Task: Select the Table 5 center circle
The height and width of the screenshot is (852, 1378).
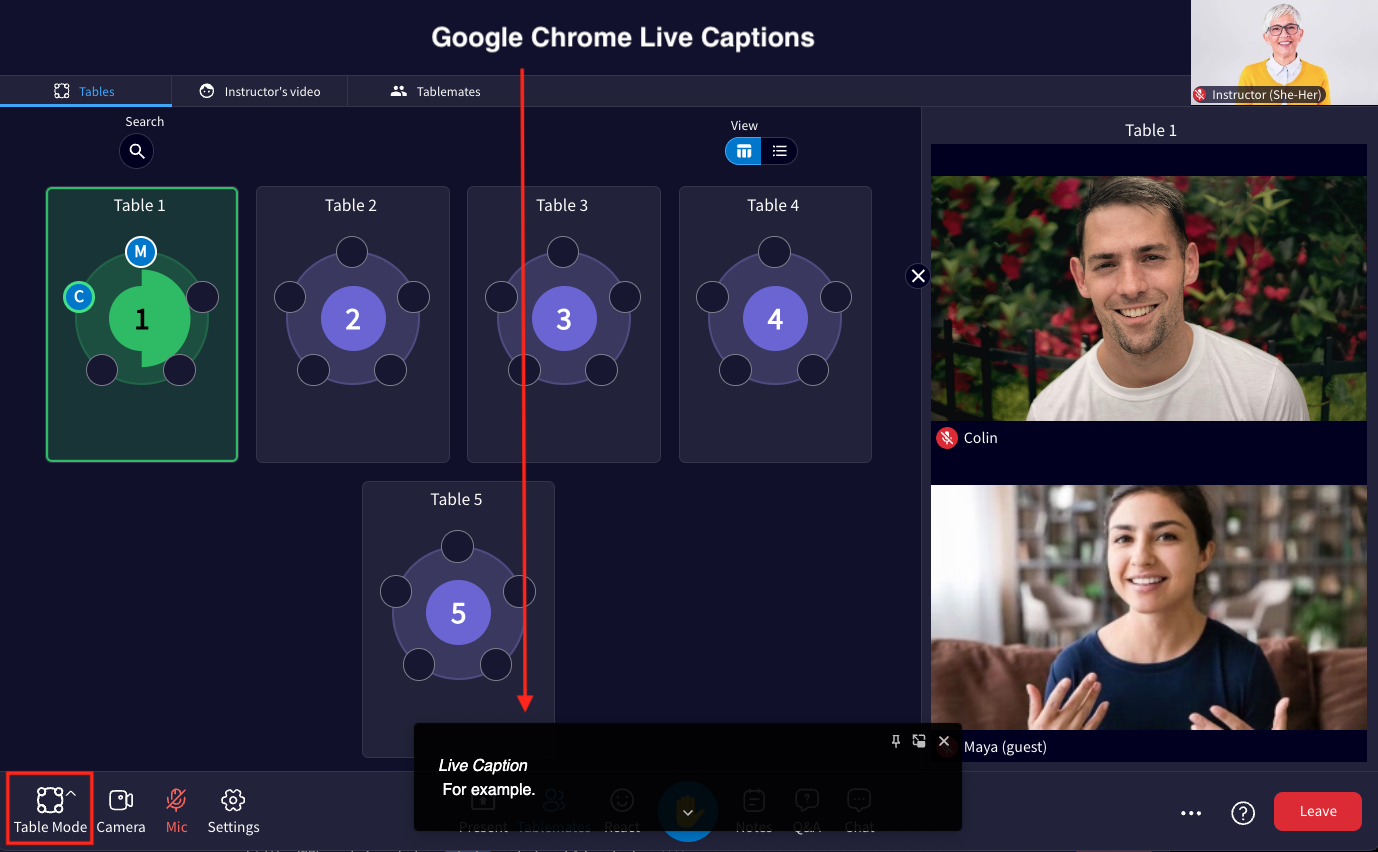Action: 458,613
